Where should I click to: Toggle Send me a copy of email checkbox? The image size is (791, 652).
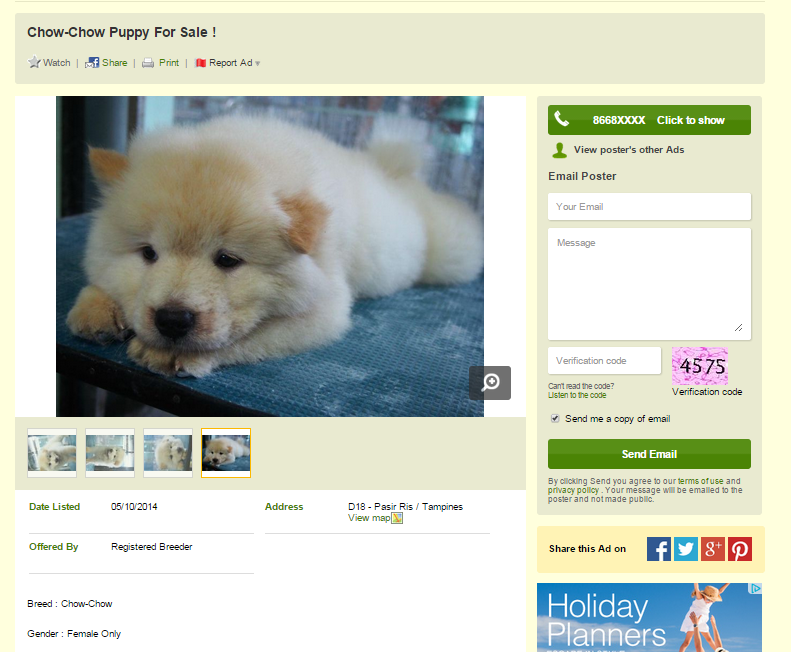pyautogui.click(x=555, y=418)
